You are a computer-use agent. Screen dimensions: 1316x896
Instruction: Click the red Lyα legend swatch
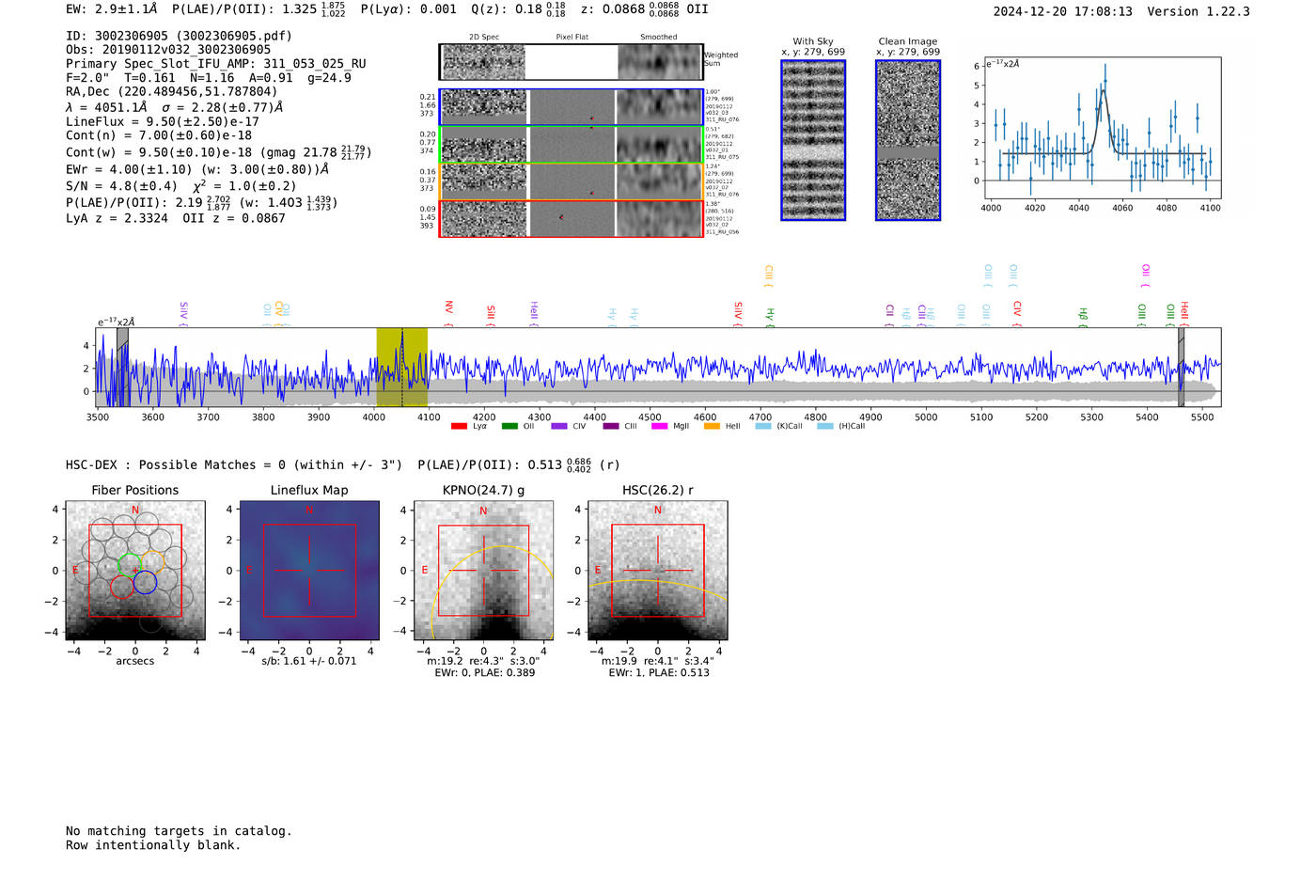[x=459, y=426]
